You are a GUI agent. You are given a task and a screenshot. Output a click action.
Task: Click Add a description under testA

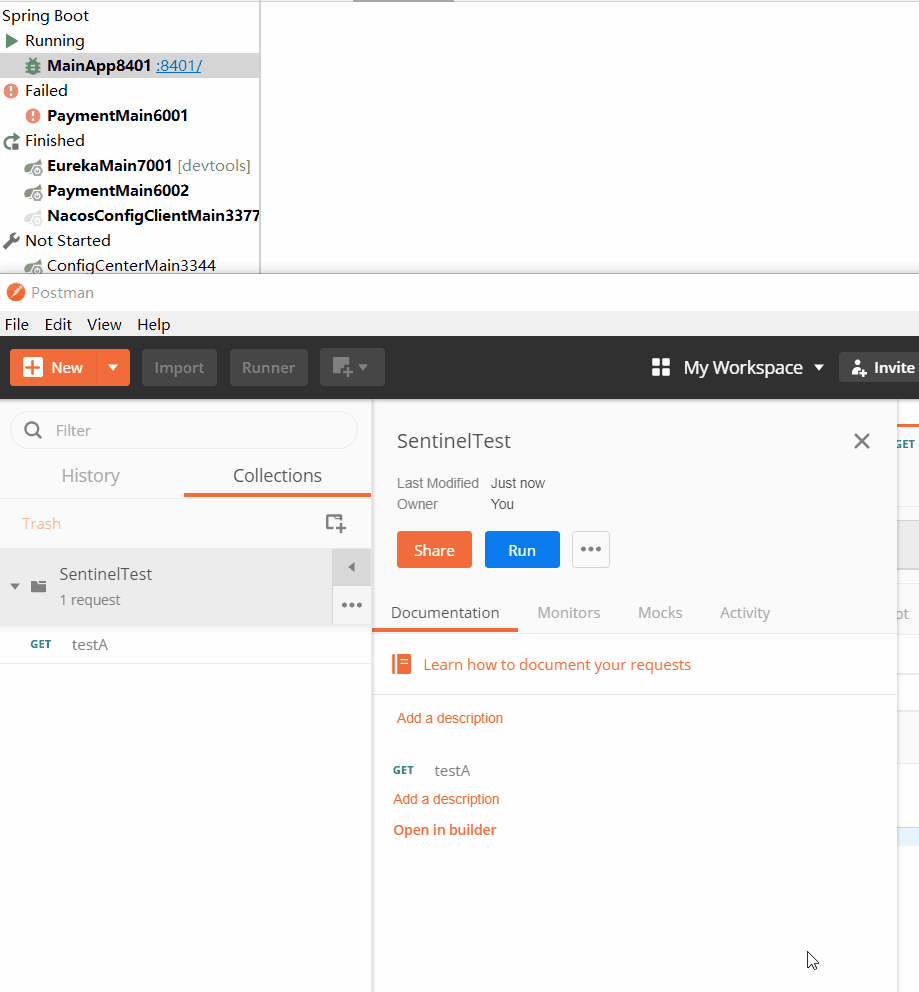pos(446,799)
